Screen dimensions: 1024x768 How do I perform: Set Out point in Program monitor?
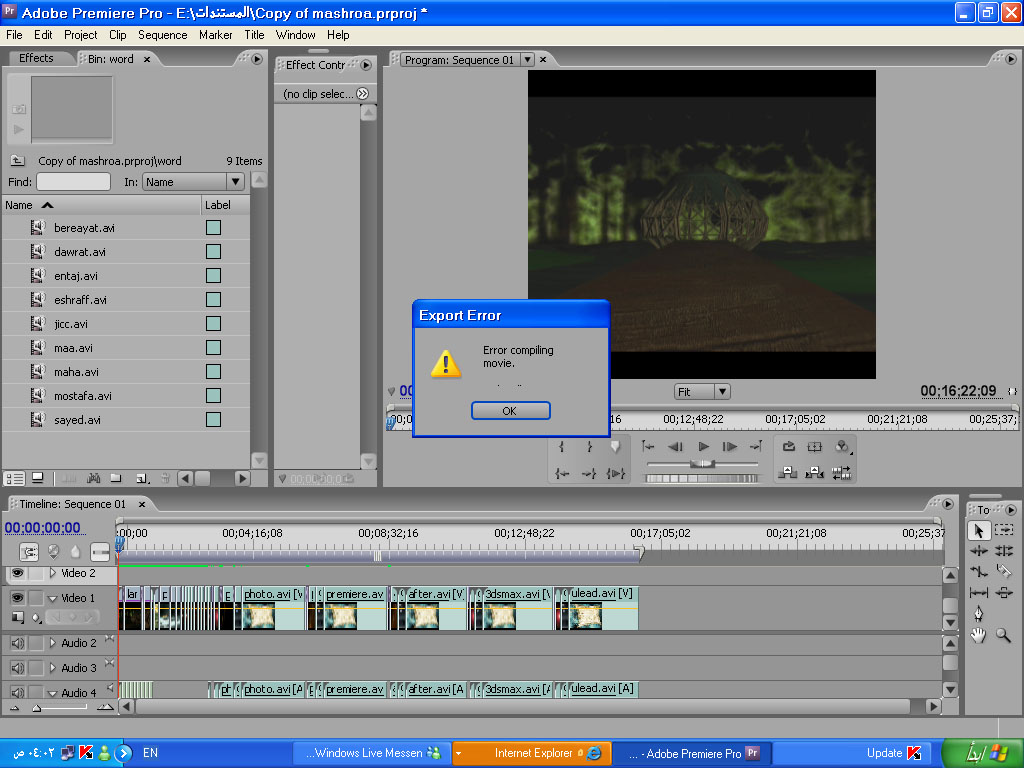(589, 447)
